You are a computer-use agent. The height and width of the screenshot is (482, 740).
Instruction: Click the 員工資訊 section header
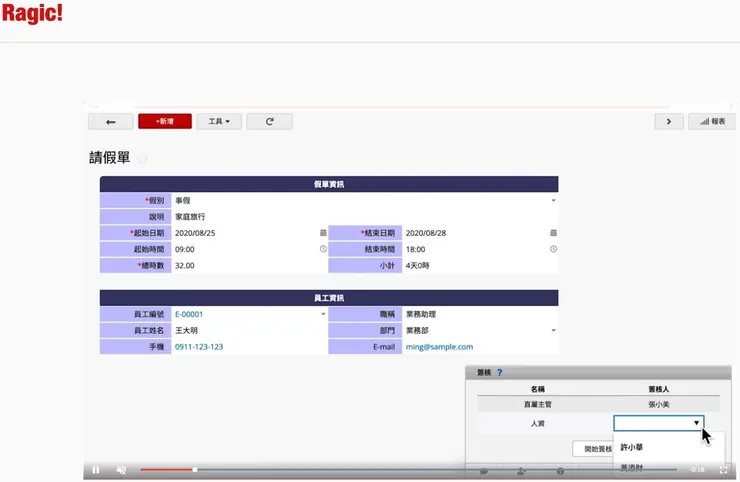(x=329, y=298)
